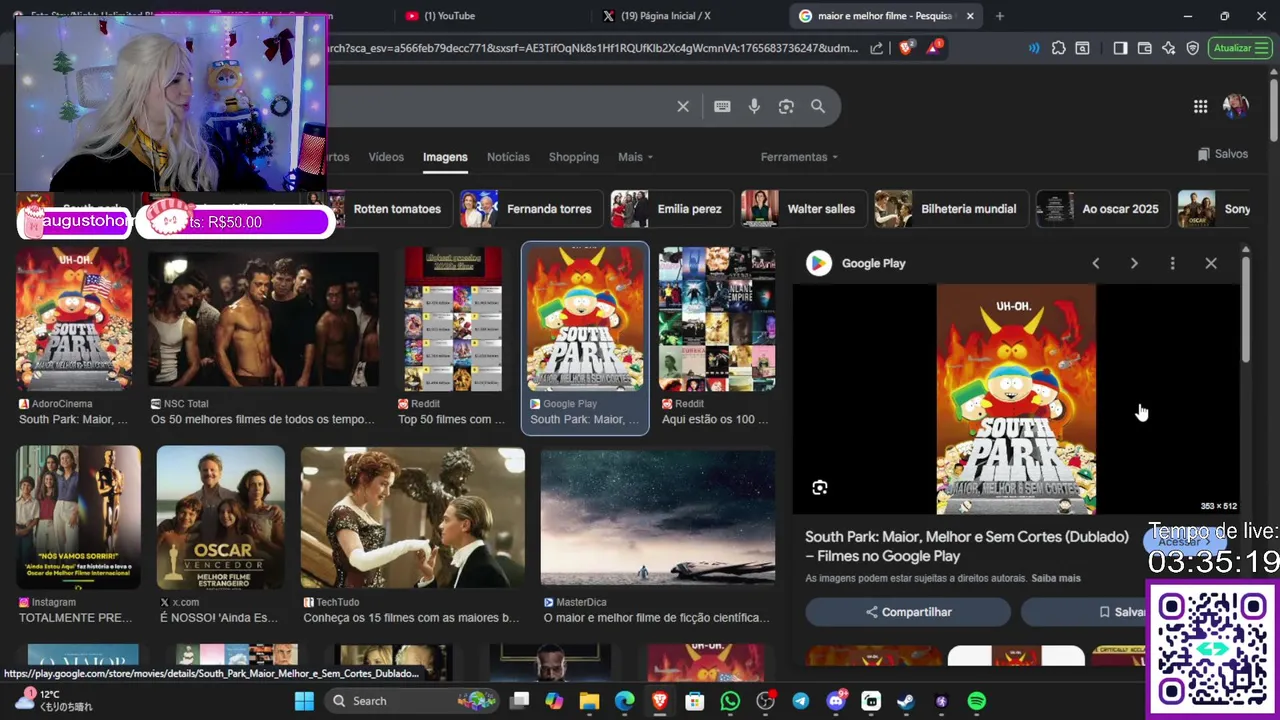The image size is (1280, 720).
Task: Click the share page icon in address bar
Action: 877,48
